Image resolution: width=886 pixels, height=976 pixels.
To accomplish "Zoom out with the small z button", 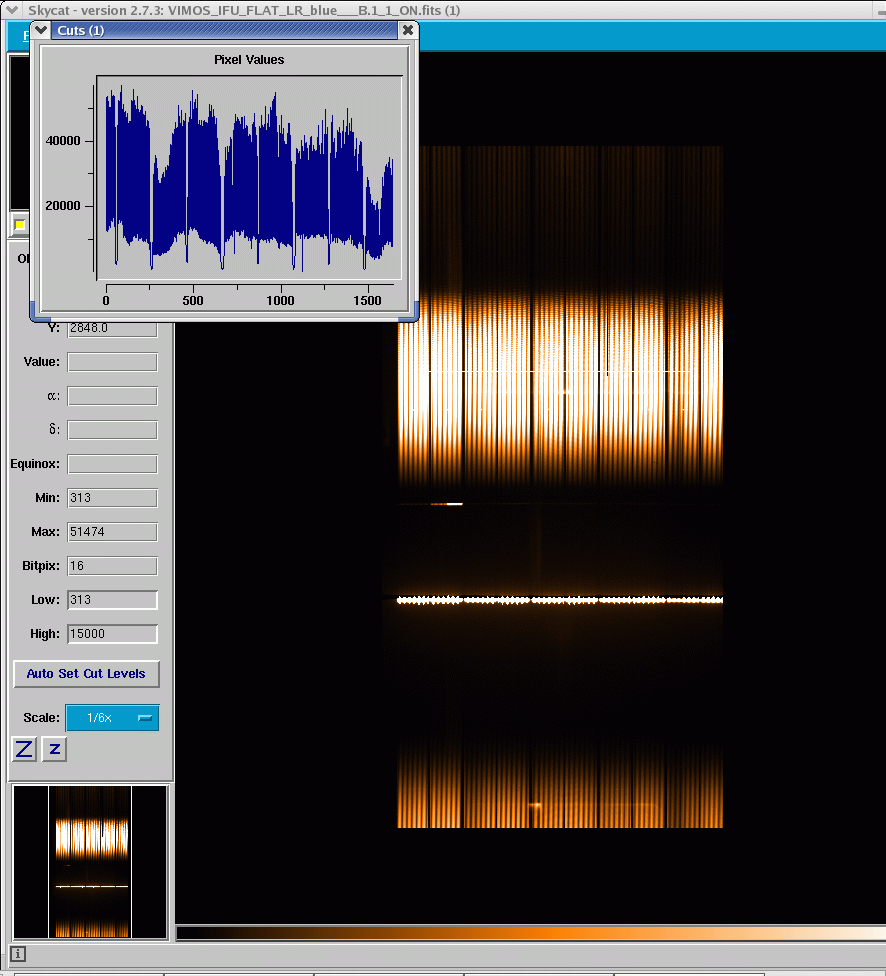I will click(54, 749).
